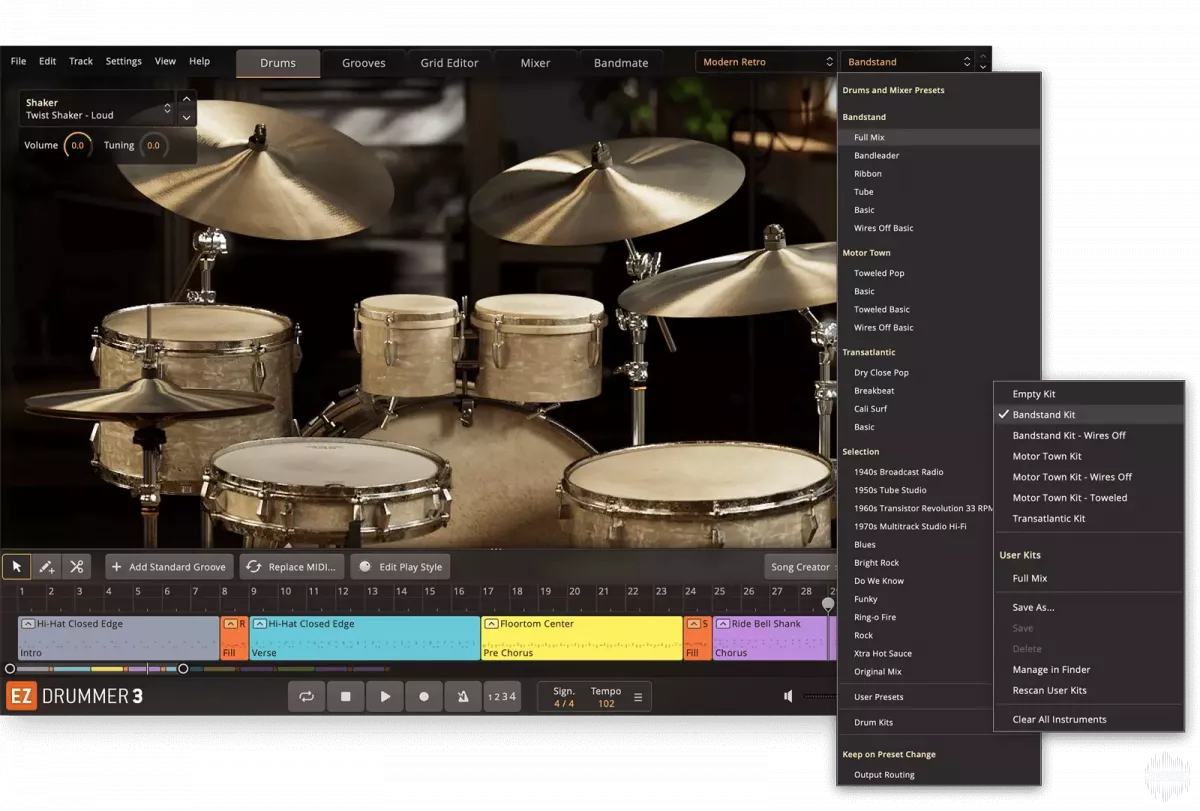The height and width of the screenshot is (811, 1200).
Task: Start playback with the play button
Action: (385, 696)
